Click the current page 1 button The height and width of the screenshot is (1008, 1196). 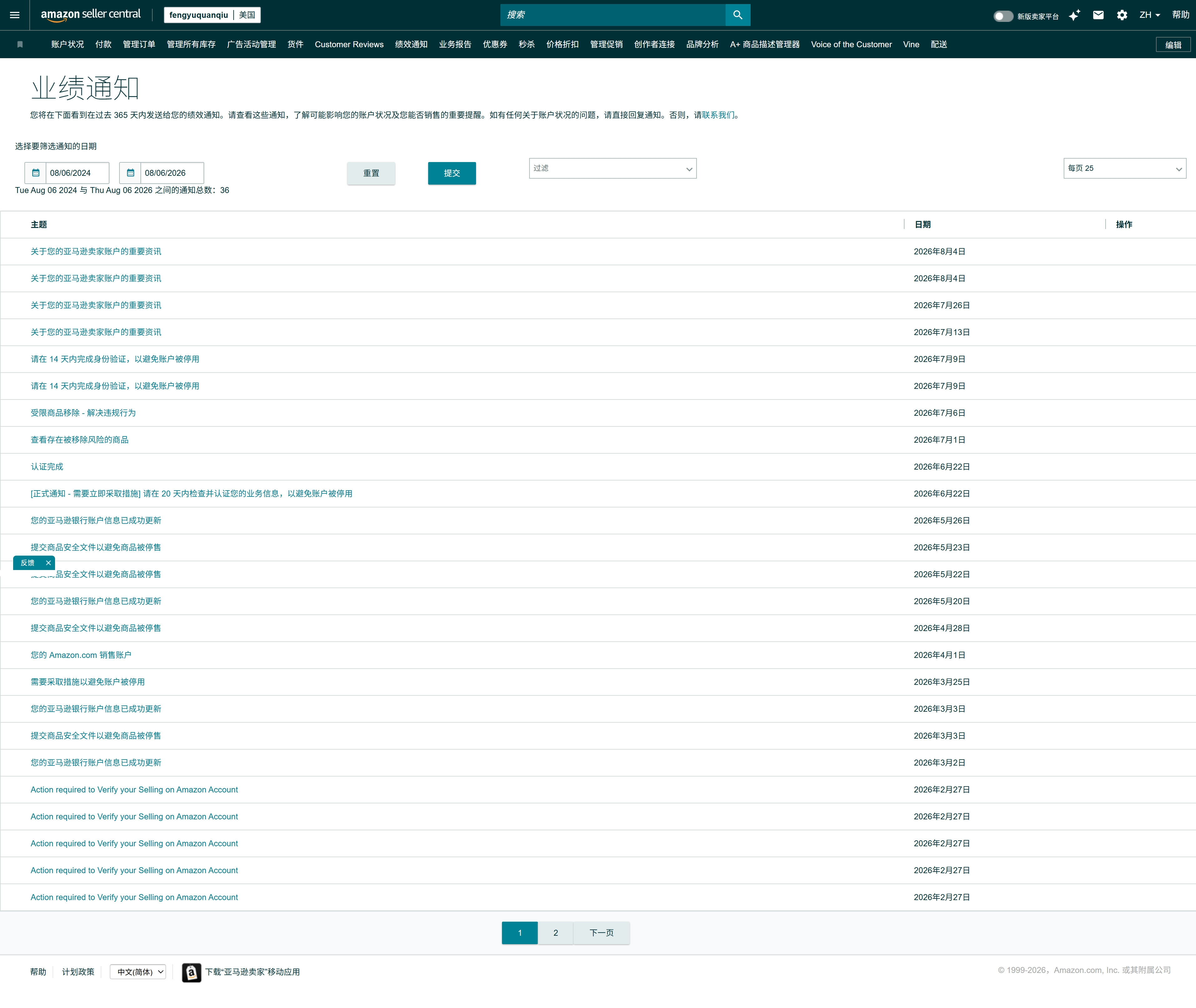(520, 933)
